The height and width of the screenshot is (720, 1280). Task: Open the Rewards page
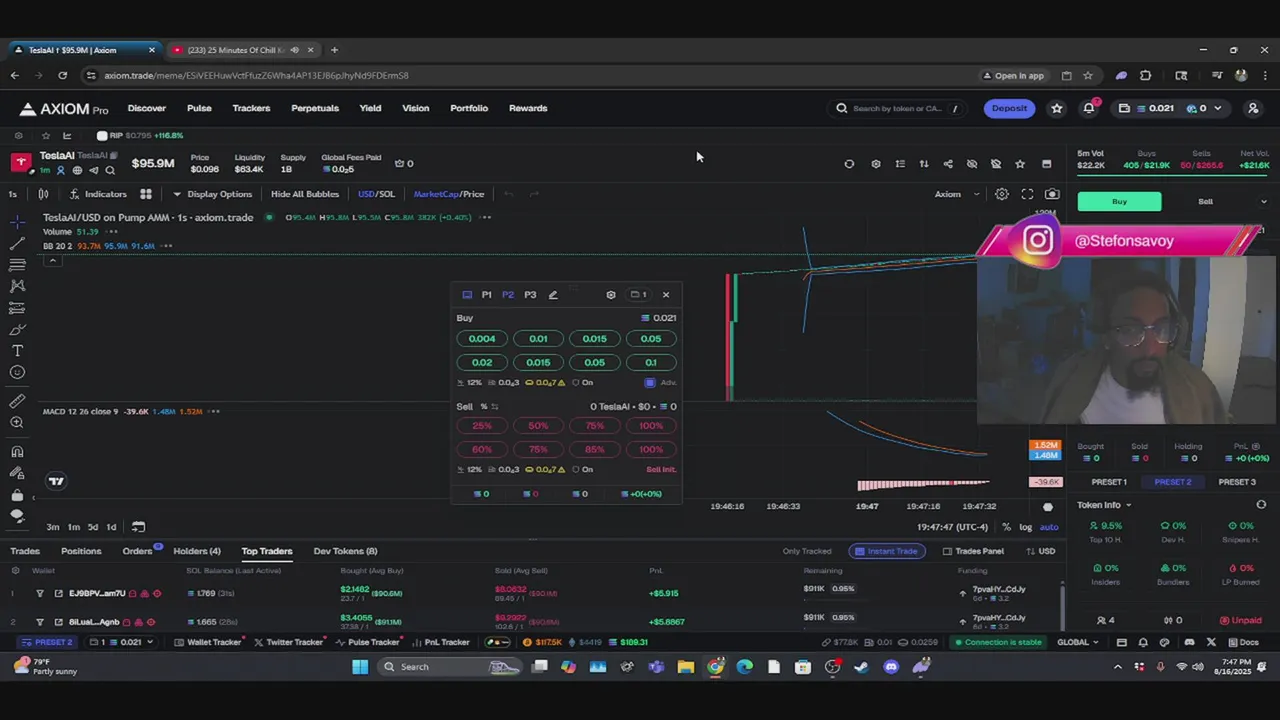[528, 108]
